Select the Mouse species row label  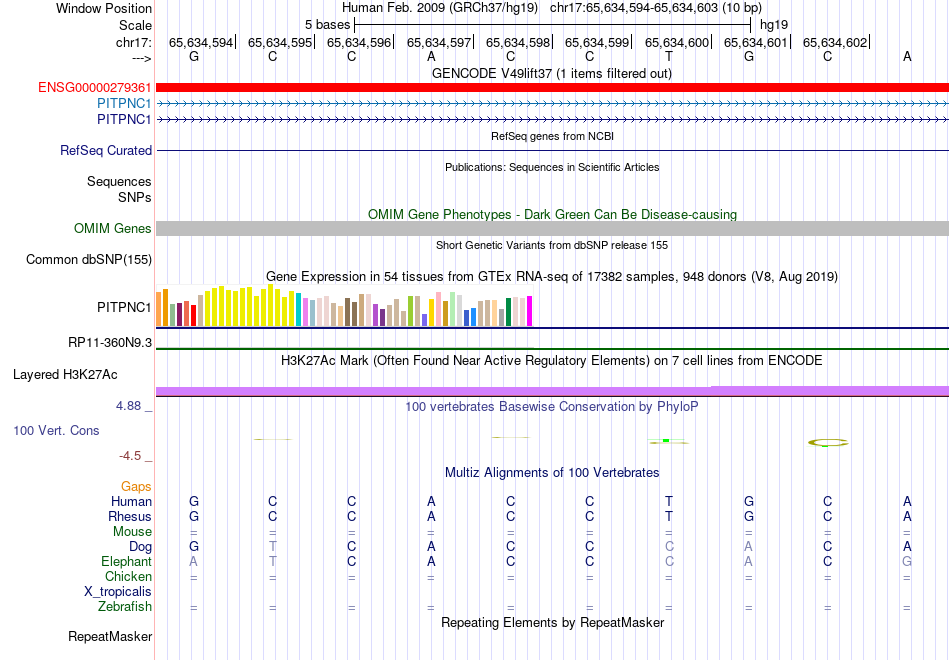point(132,532)
